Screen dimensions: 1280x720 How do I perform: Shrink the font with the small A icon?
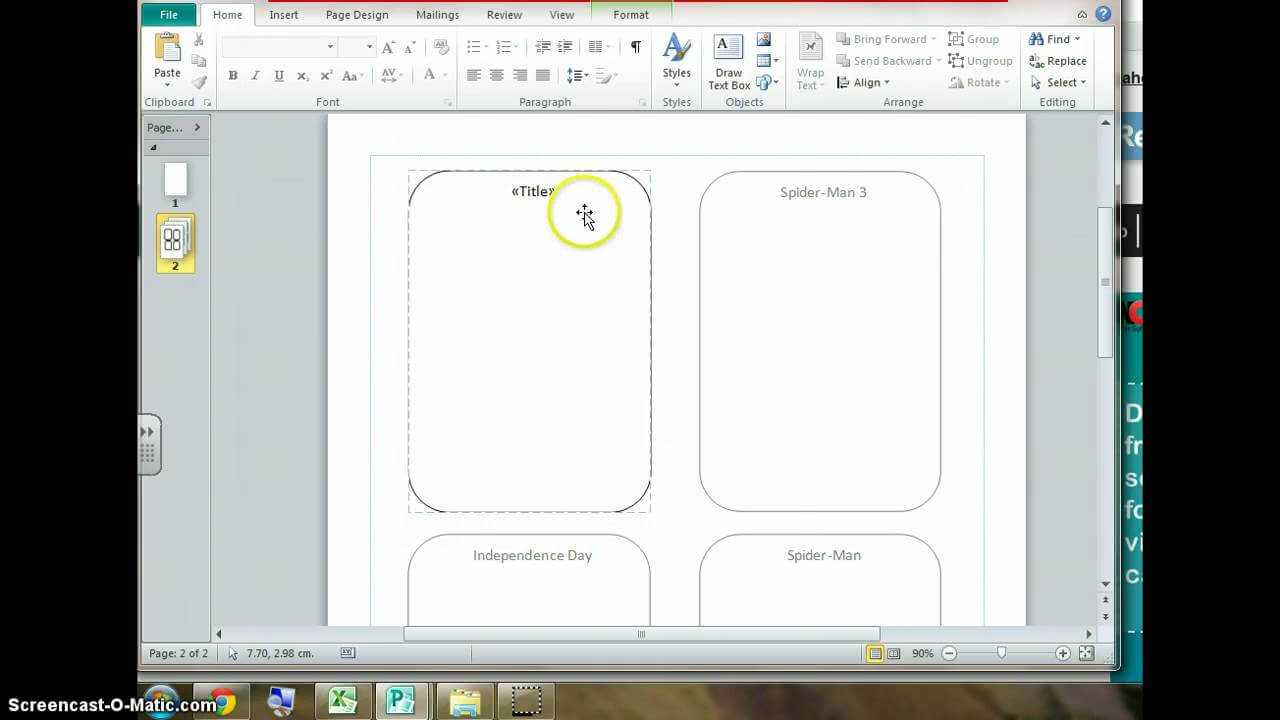pos(410,47)
